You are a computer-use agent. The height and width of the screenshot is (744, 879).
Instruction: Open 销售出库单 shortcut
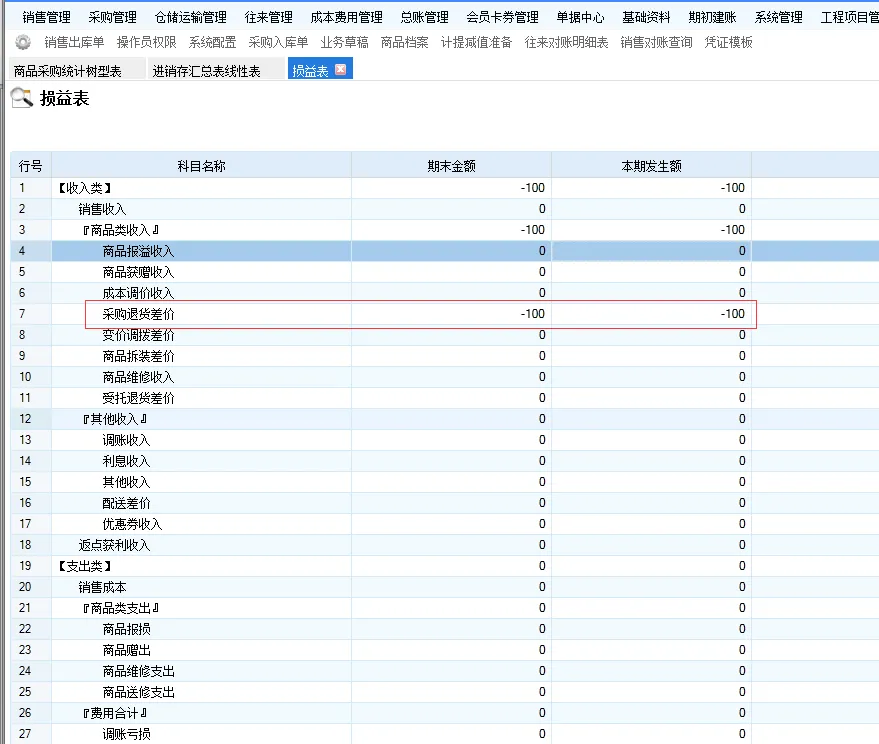click(74, 42)
